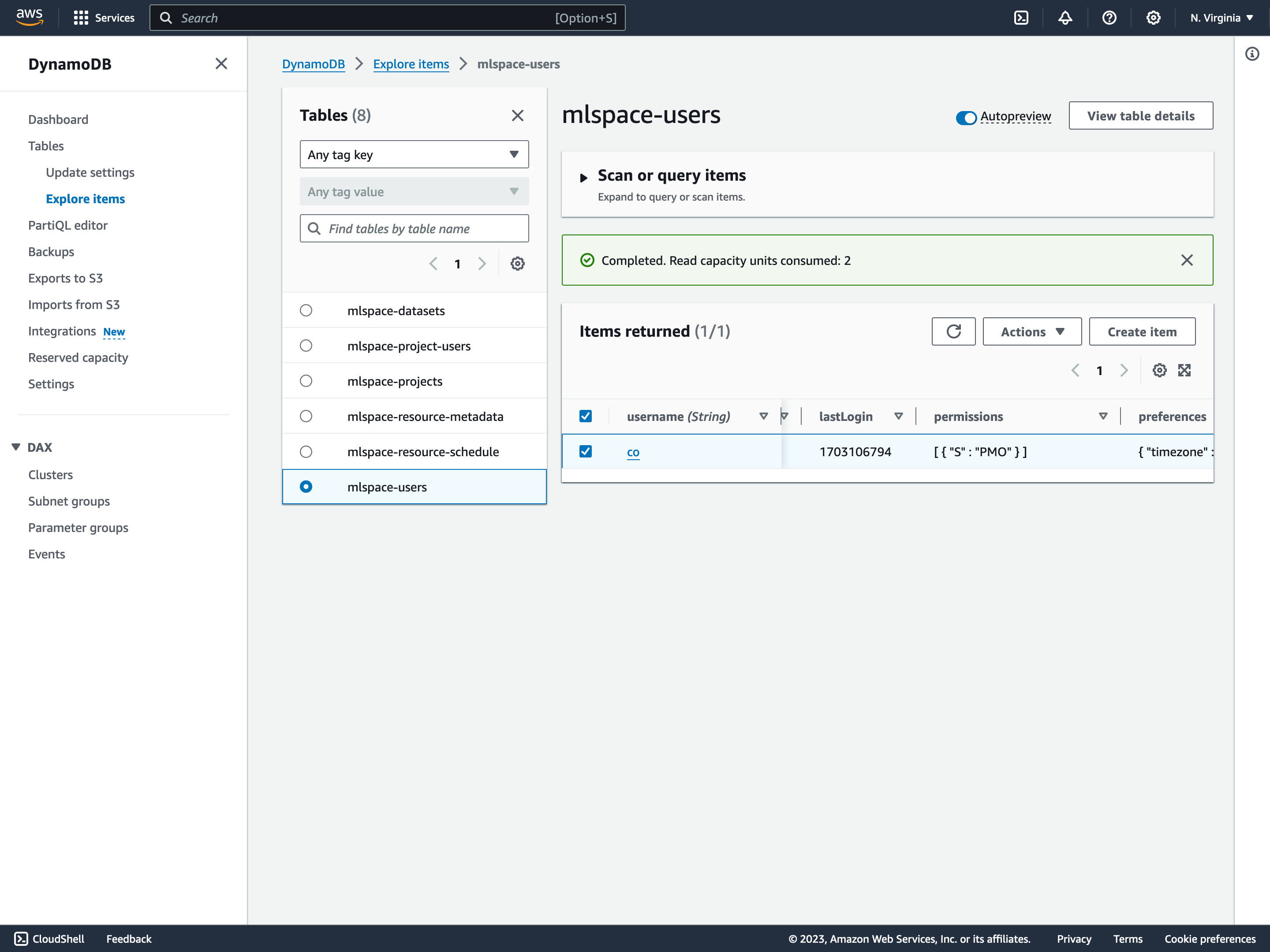Image resolution: width=1270 pixels, height=952 pixels.
Task: Open the help question mark menu
Action: click(x=1109, y=18)
